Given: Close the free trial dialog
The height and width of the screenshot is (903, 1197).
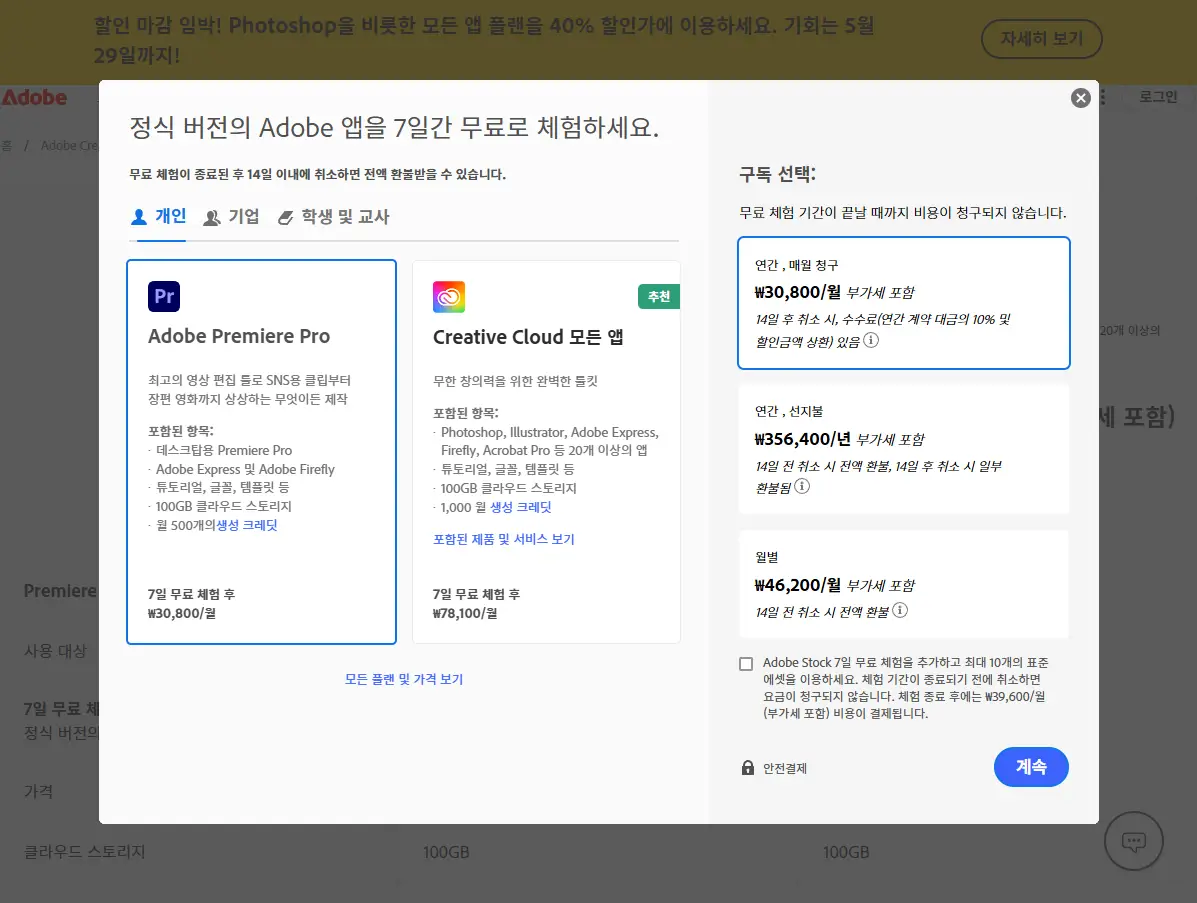Looking at the screenshot, I should (x=1080, y=98).
